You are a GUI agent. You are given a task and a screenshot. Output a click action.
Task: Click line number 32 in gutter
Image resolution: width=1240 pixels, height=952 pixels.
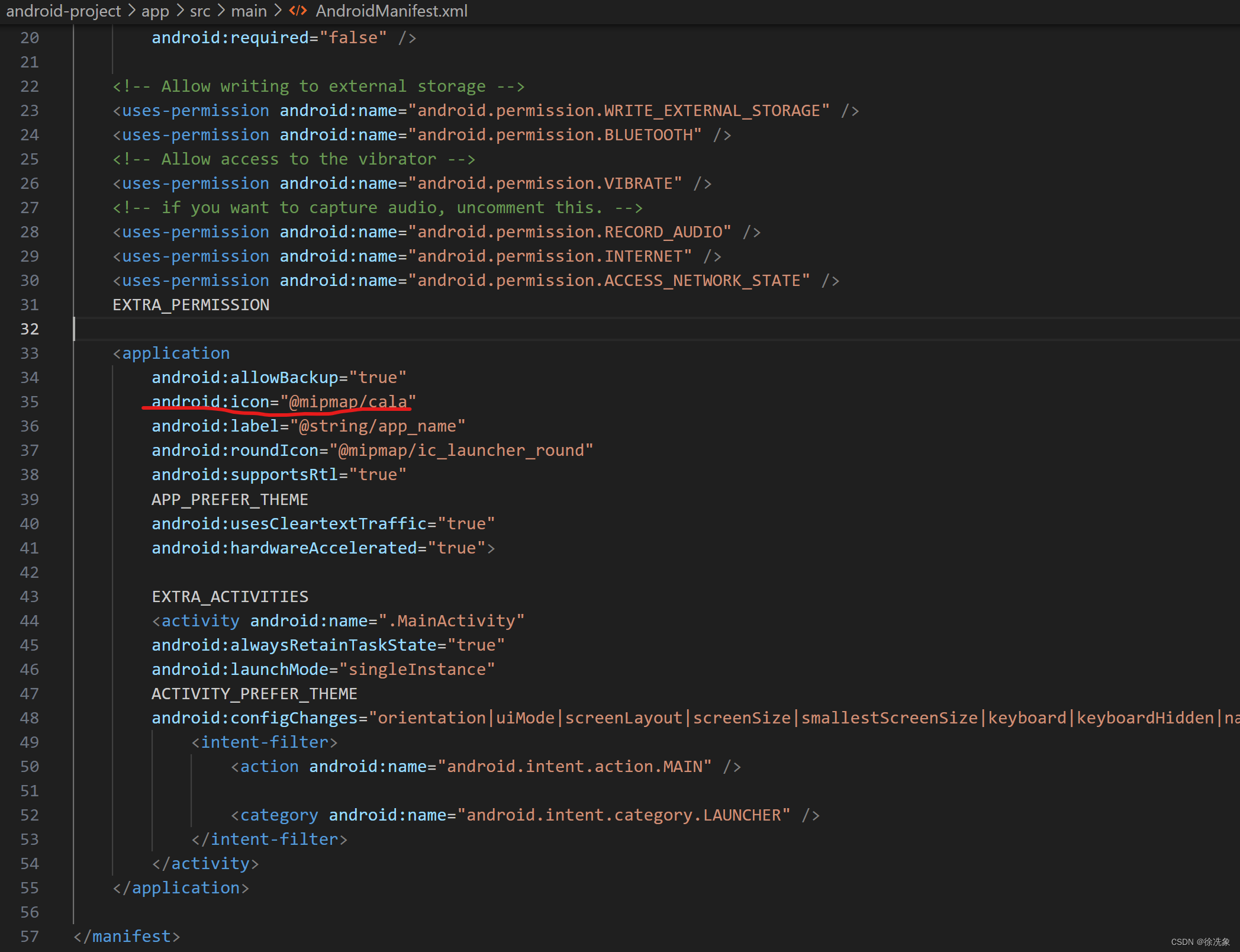(x=30, y=329)
